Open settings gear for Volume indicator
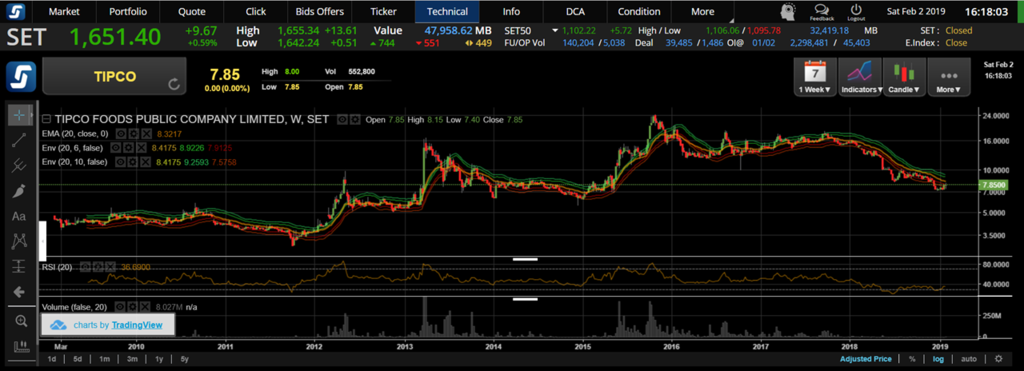1024x371 pixels. [x=134, y=306]
